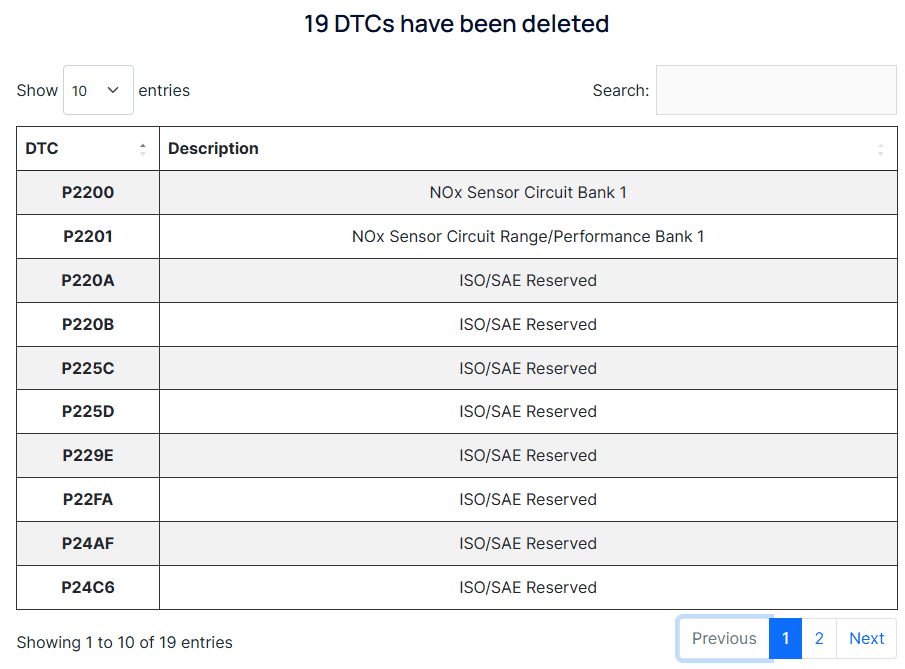
Task: Sort by Description column arrows
Action: coord(880,149)
